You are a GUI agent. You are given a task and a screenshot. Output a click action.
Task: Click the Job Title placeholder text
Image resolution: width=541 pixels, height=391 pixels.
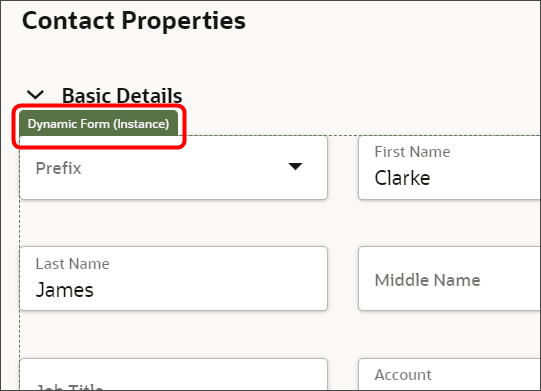pyautogui.click(x=69, y=387)
